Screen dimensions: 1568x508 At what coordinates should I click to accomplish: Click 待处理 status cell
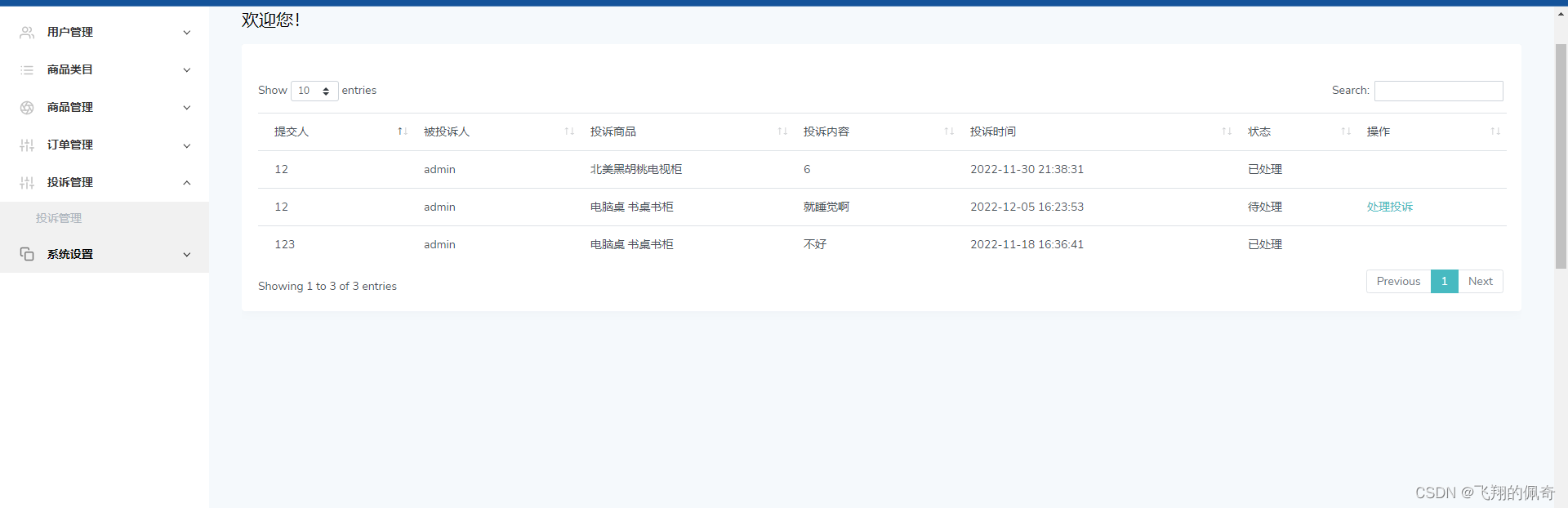(1264, 207)
